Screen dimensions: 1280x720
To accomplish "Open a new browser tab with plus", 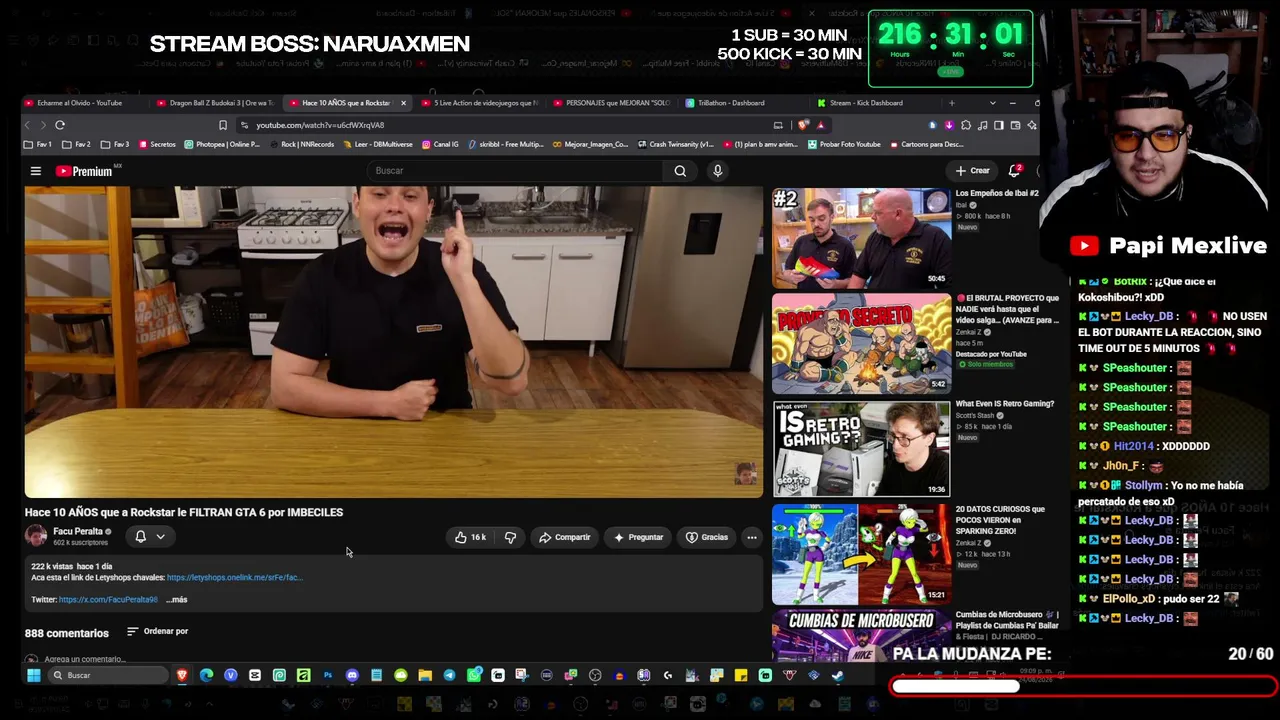I will 951,103.
